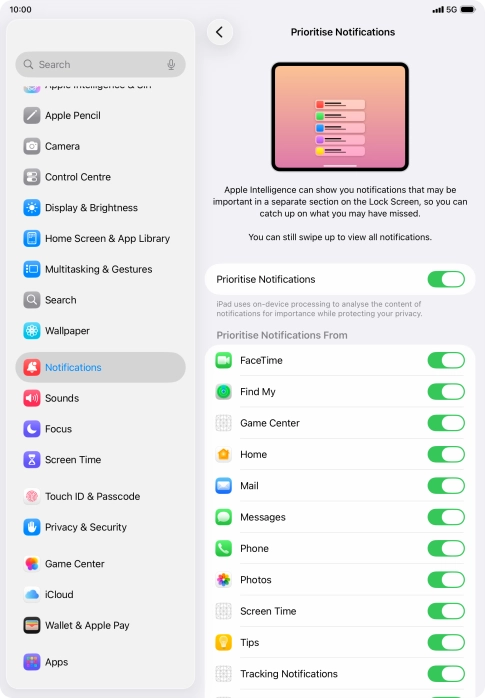Screen dimensions: 485x698
Task: Tap the Lock Screen preview illustration
Action: tap(340, 117)
